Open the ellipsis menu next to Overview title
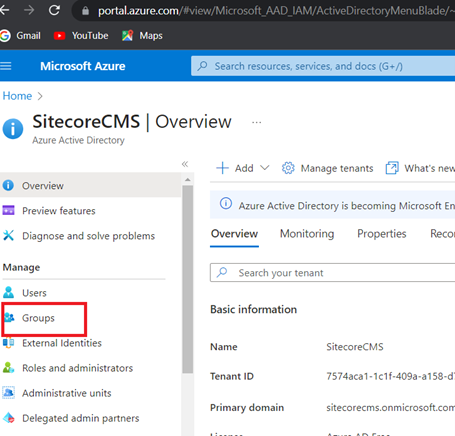The height and width of the screenshot is (436, 455). point(256,122)
